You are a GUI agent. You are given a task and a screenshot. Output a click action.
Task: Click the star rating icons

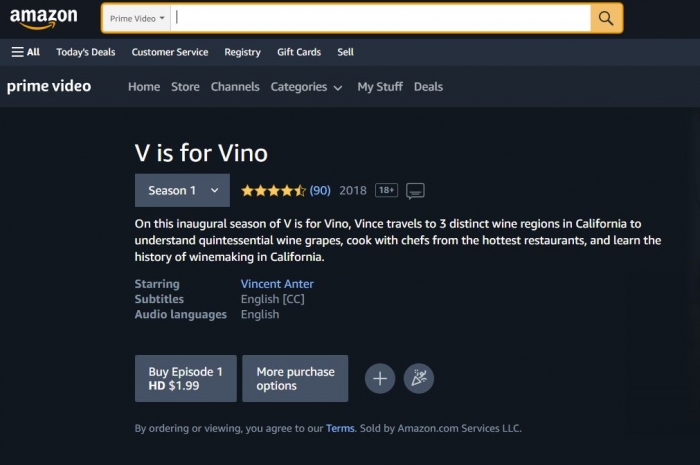pyautogui.click(x=273, y=191)
